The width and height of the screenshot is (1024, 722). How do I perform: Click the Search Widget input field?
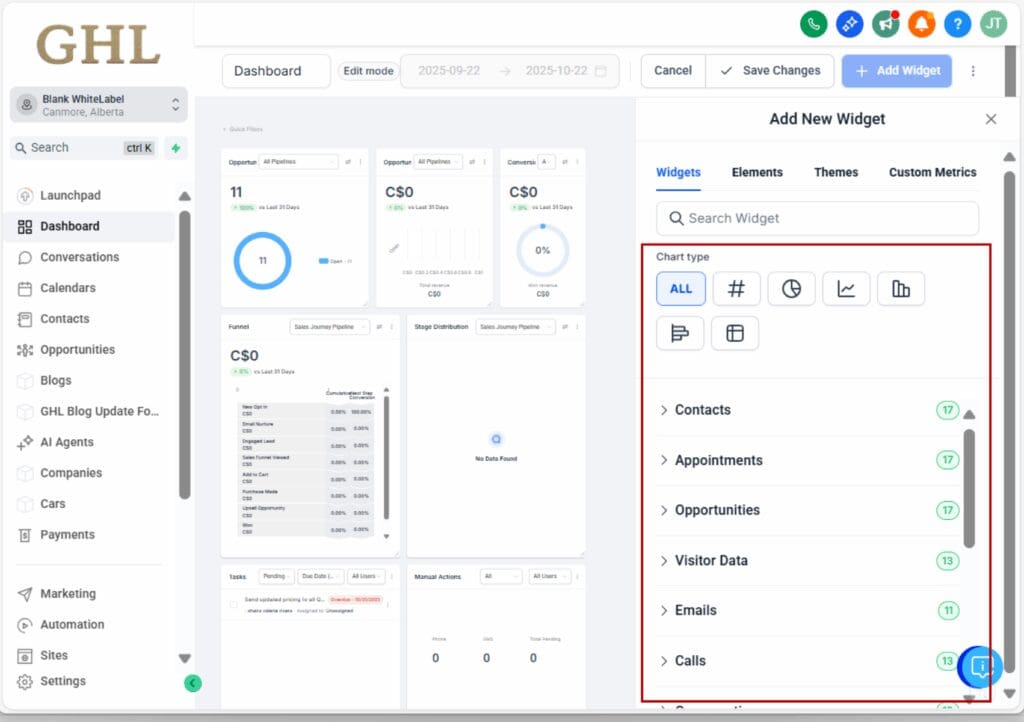pos(816,218)
